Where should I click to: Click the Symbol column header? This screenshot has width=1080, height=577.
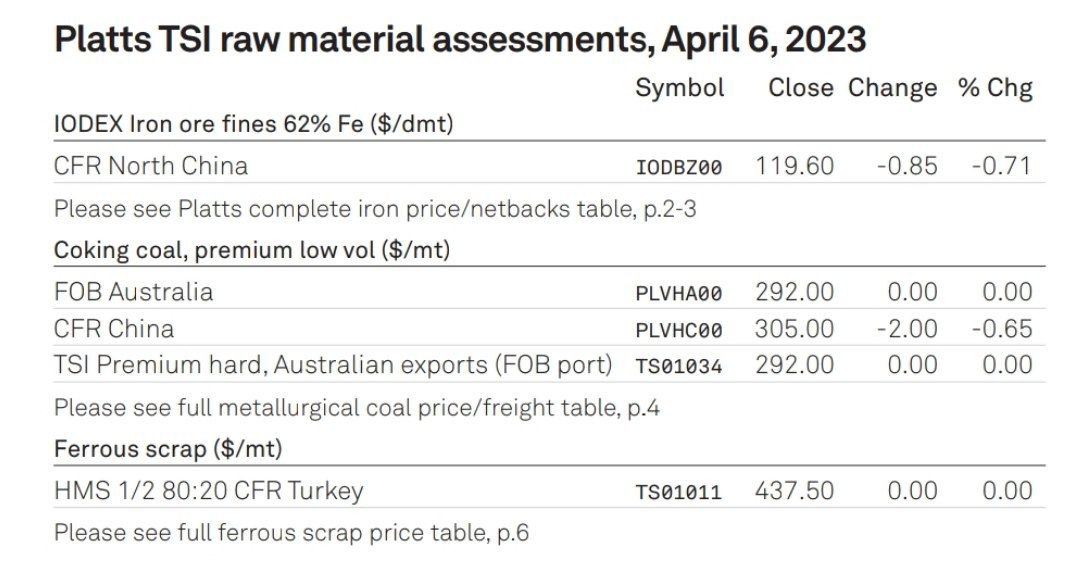(680, 89)
